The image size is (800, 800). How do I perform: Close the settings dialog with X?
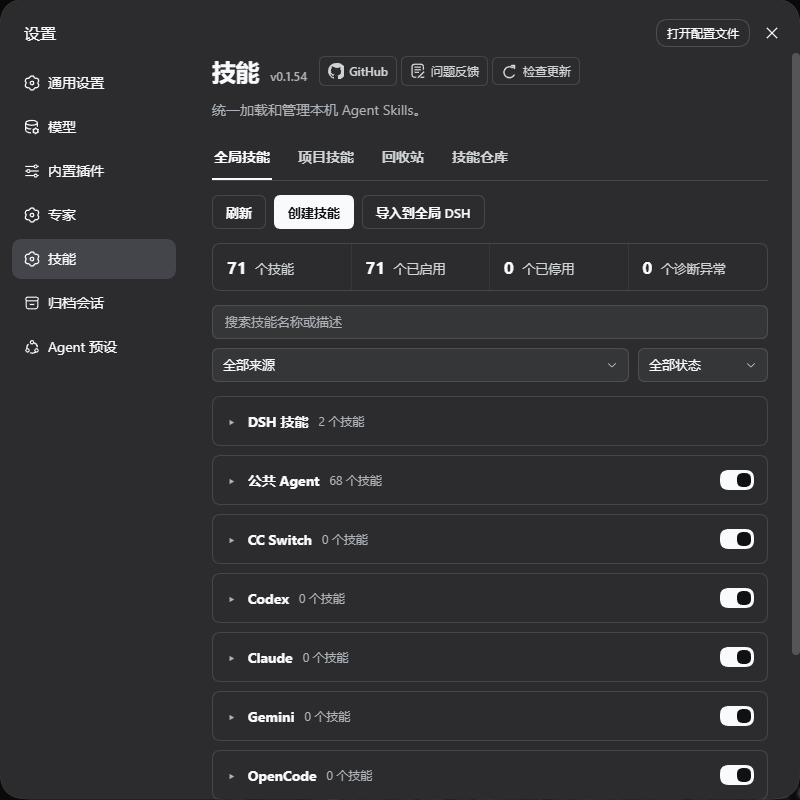pos(771,33)
